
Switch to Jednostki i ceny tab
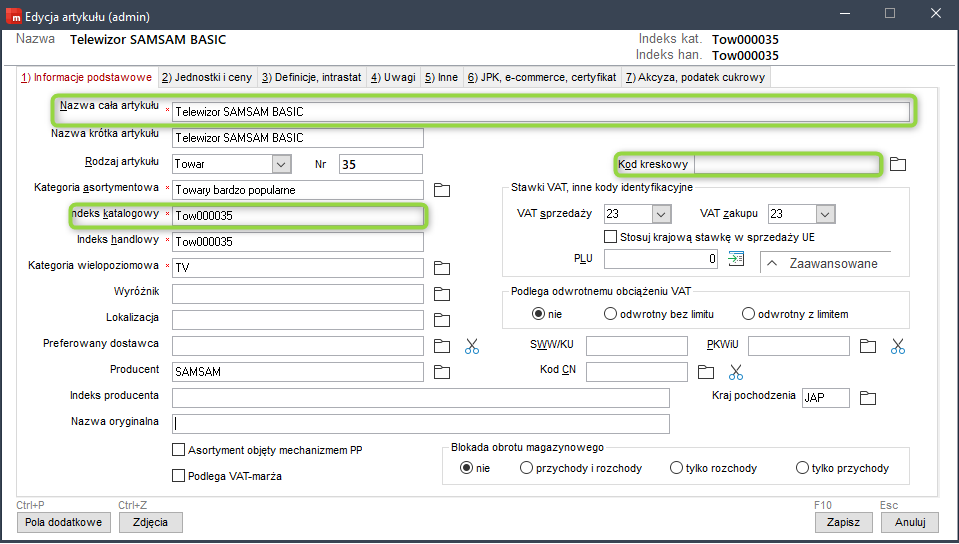coord(207,77)
